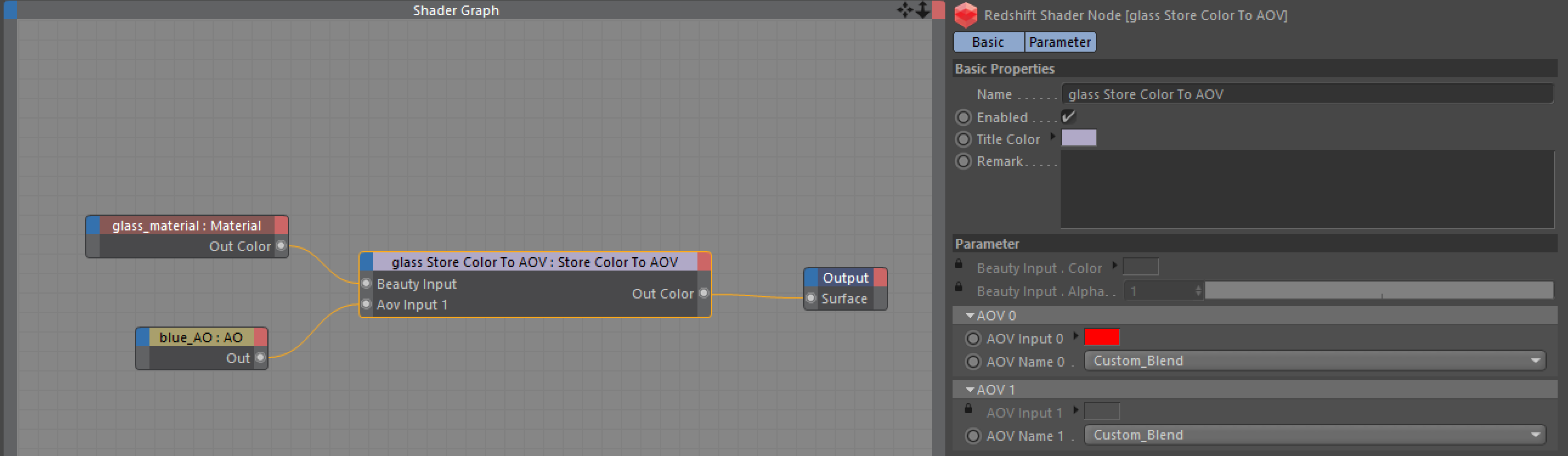This screenshot has height=456, width=1568.
Task: Click the Basic Properties section header
Action: 1255,68
